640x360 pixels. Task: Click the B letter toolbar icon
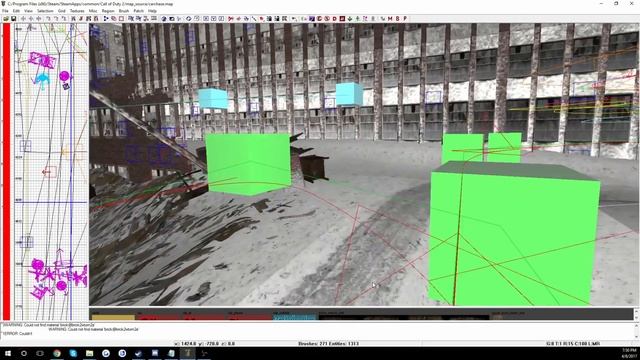[398, 18]
